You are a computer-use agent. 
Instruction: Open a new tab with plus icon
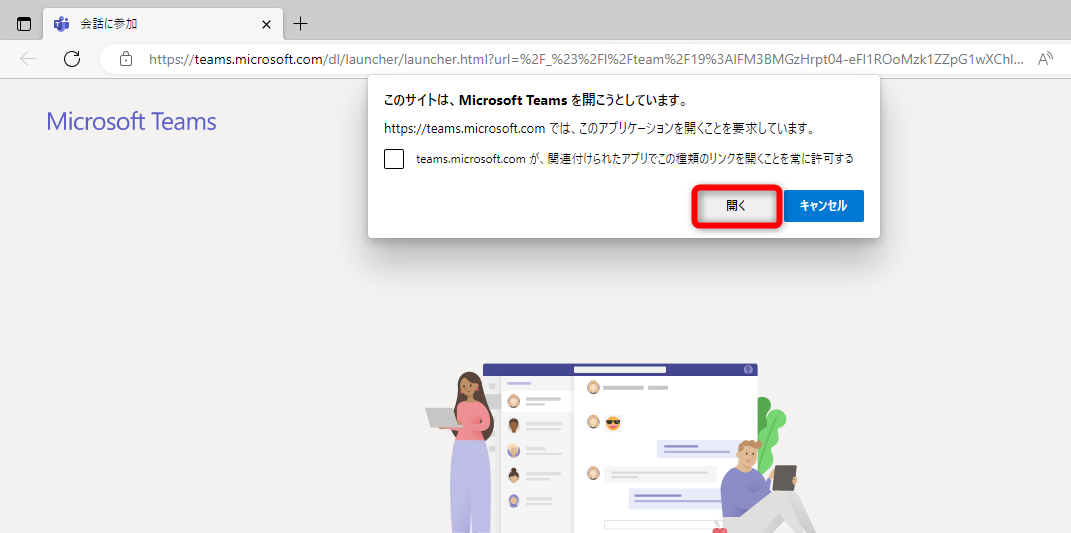301,24
